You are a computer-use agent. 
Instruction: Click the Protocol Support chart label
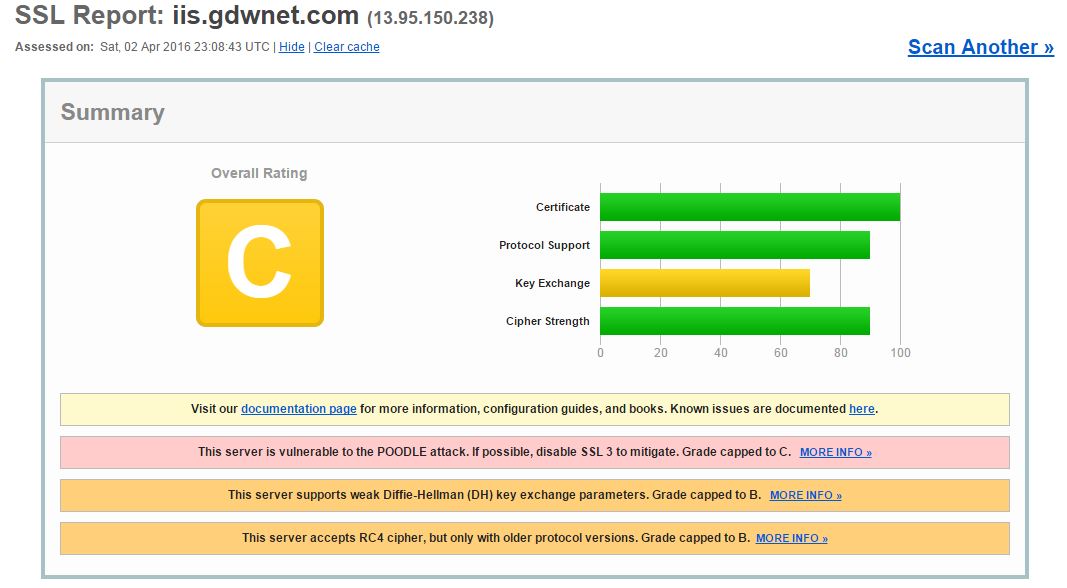click(544, 245)
